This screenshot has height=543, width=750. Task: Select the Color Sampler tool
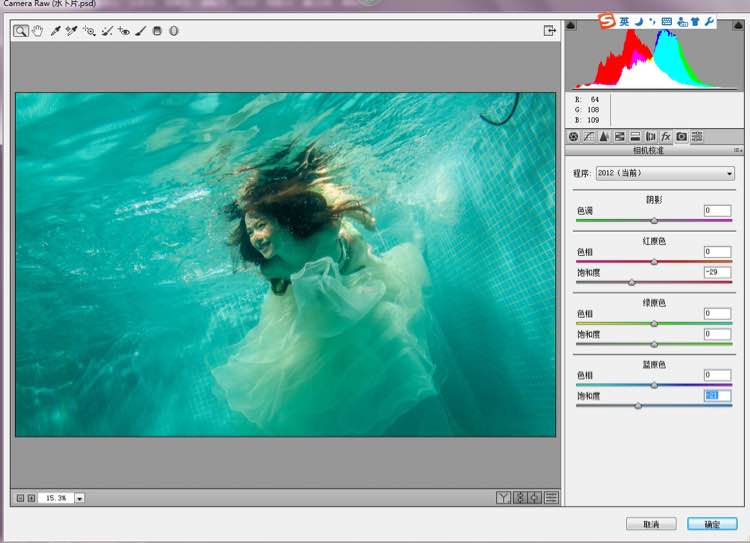[x=72, y=31]
